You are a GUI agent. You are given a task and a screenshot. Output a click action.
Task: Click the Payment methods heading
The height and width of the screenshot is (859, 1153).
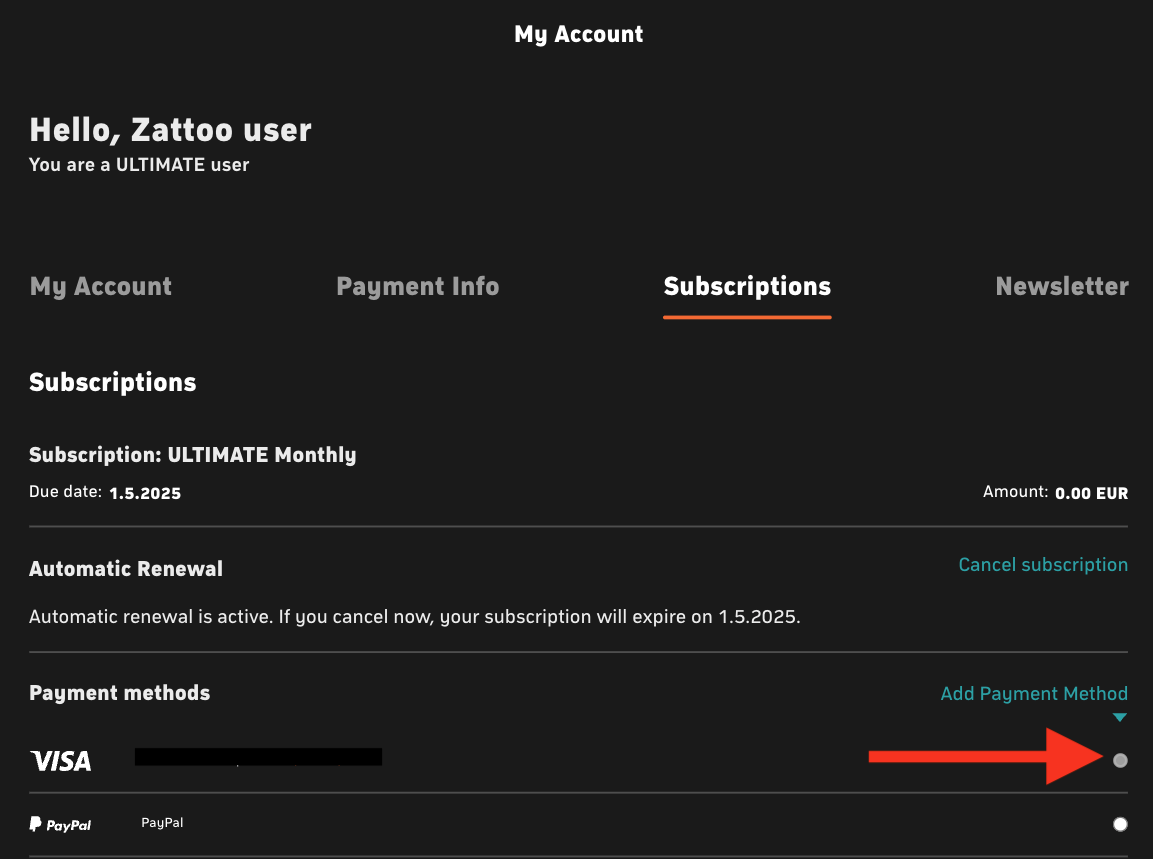coord(120,693)
